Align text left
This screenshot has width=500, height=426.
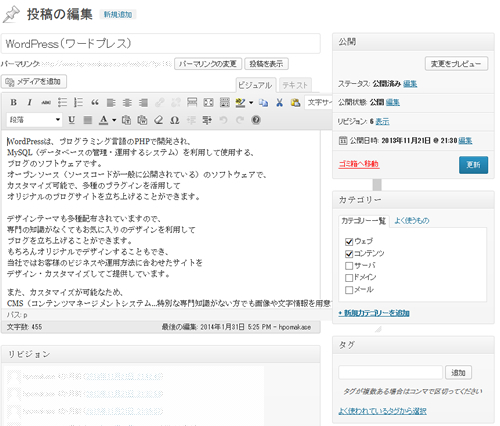point(111,102)
